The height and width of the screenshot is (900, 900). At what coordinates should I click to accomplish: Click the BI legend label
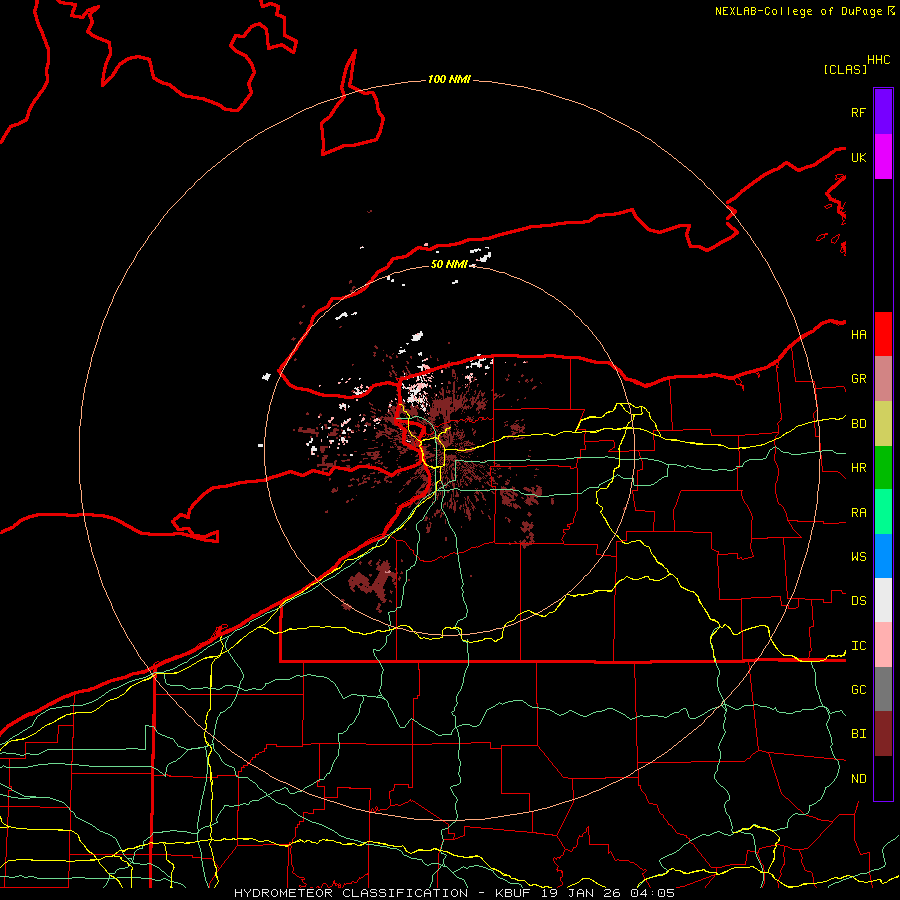[858, 734]
